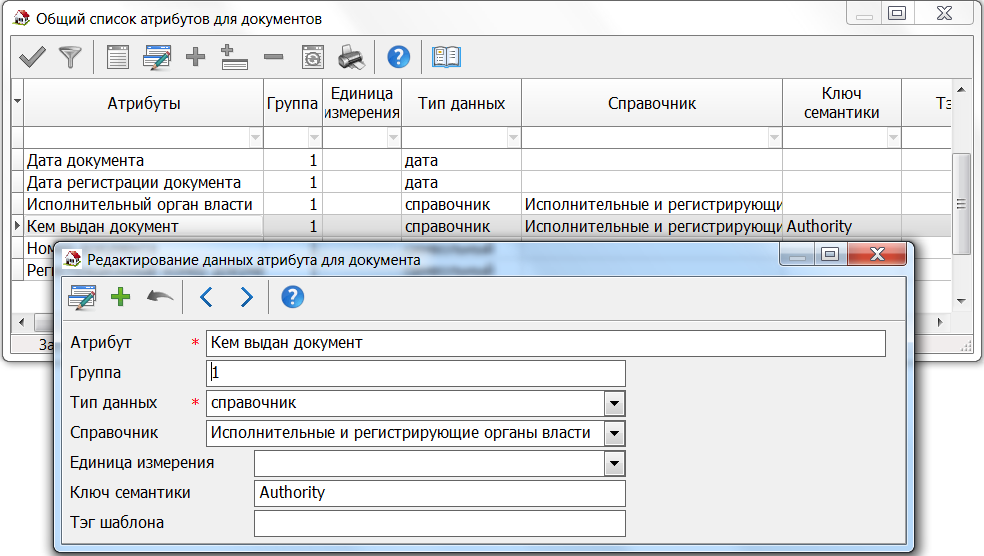Click the vertical scrollbar down arrow
The image size is (984, 556).
(961, 300)
